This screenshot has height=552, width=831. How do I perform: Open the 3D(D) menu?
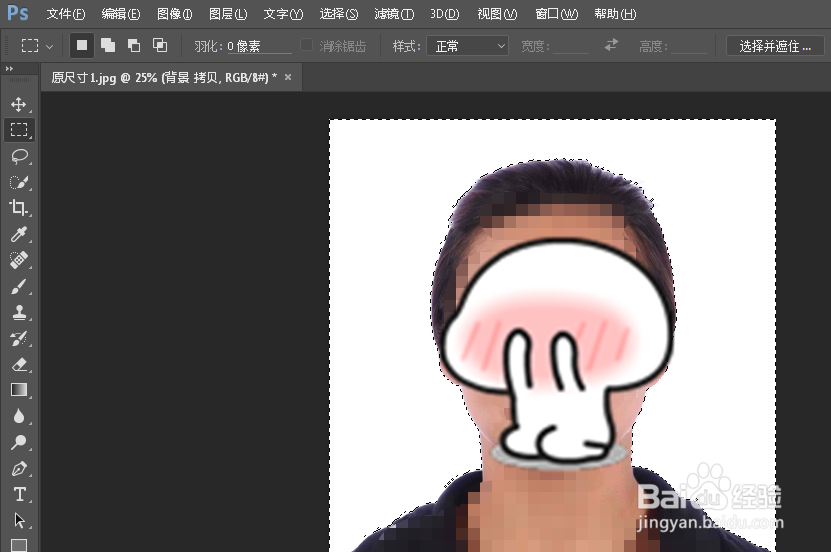445,14
